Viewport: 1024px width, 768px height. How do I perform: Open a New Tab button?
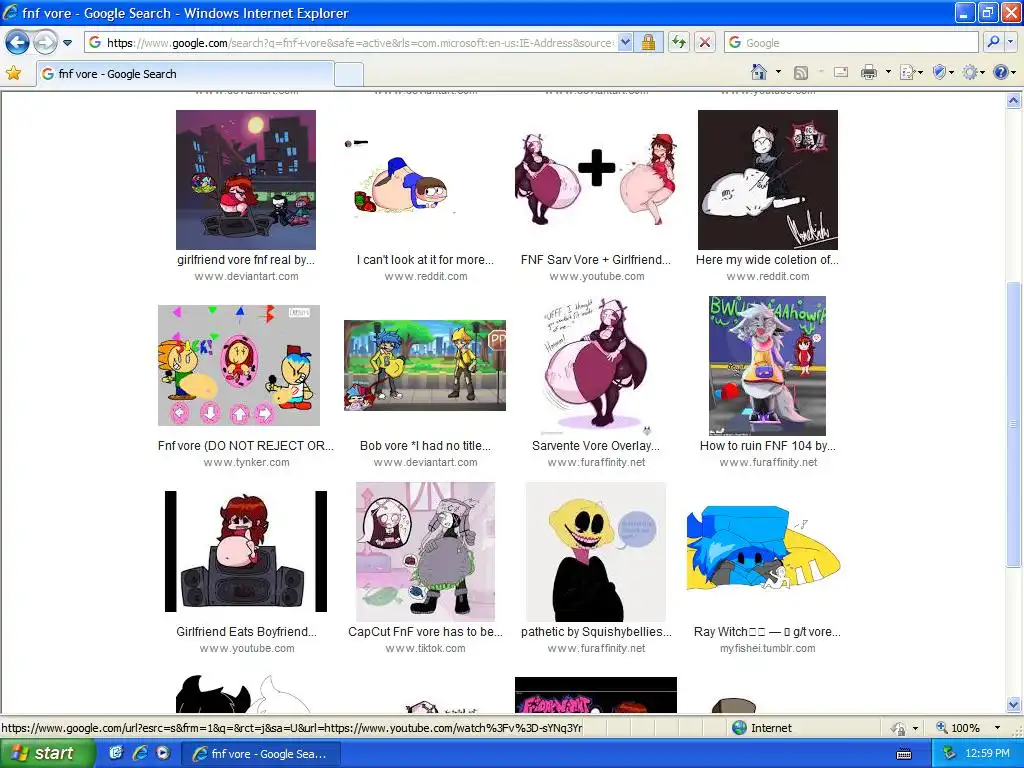[x=349, y=74]
